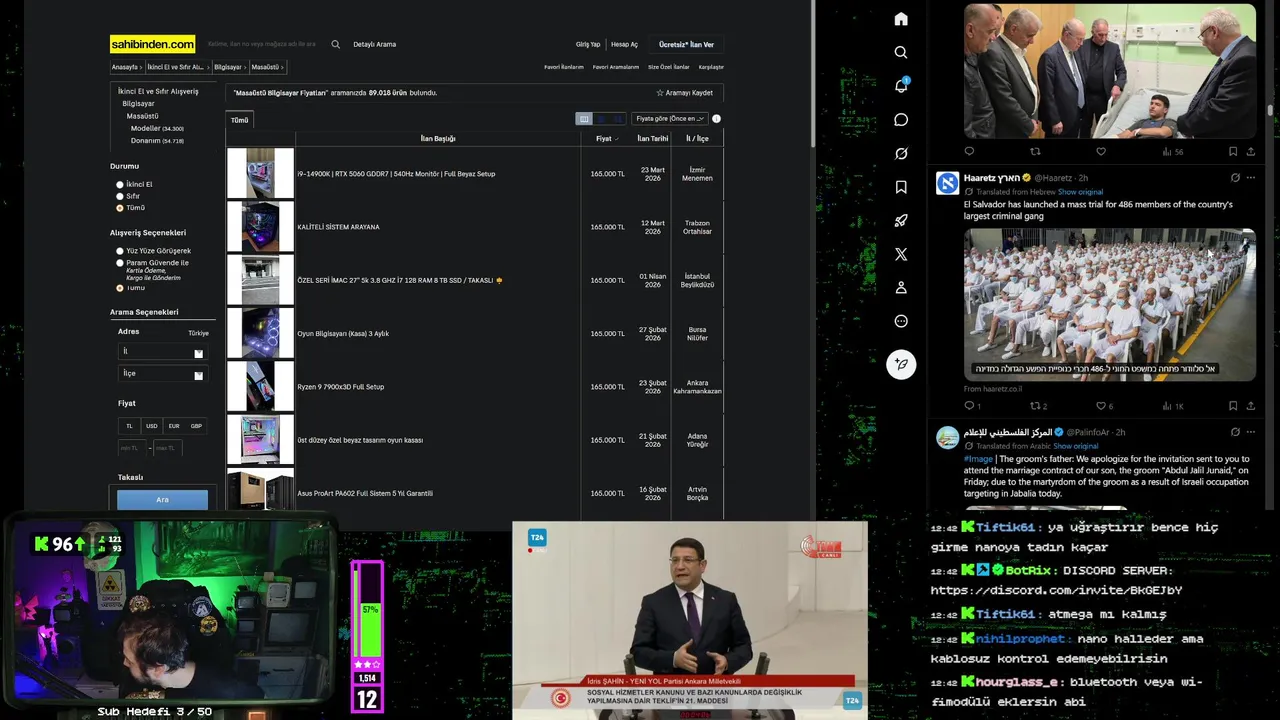Choose TL currency for price filter

click(129, 426)
